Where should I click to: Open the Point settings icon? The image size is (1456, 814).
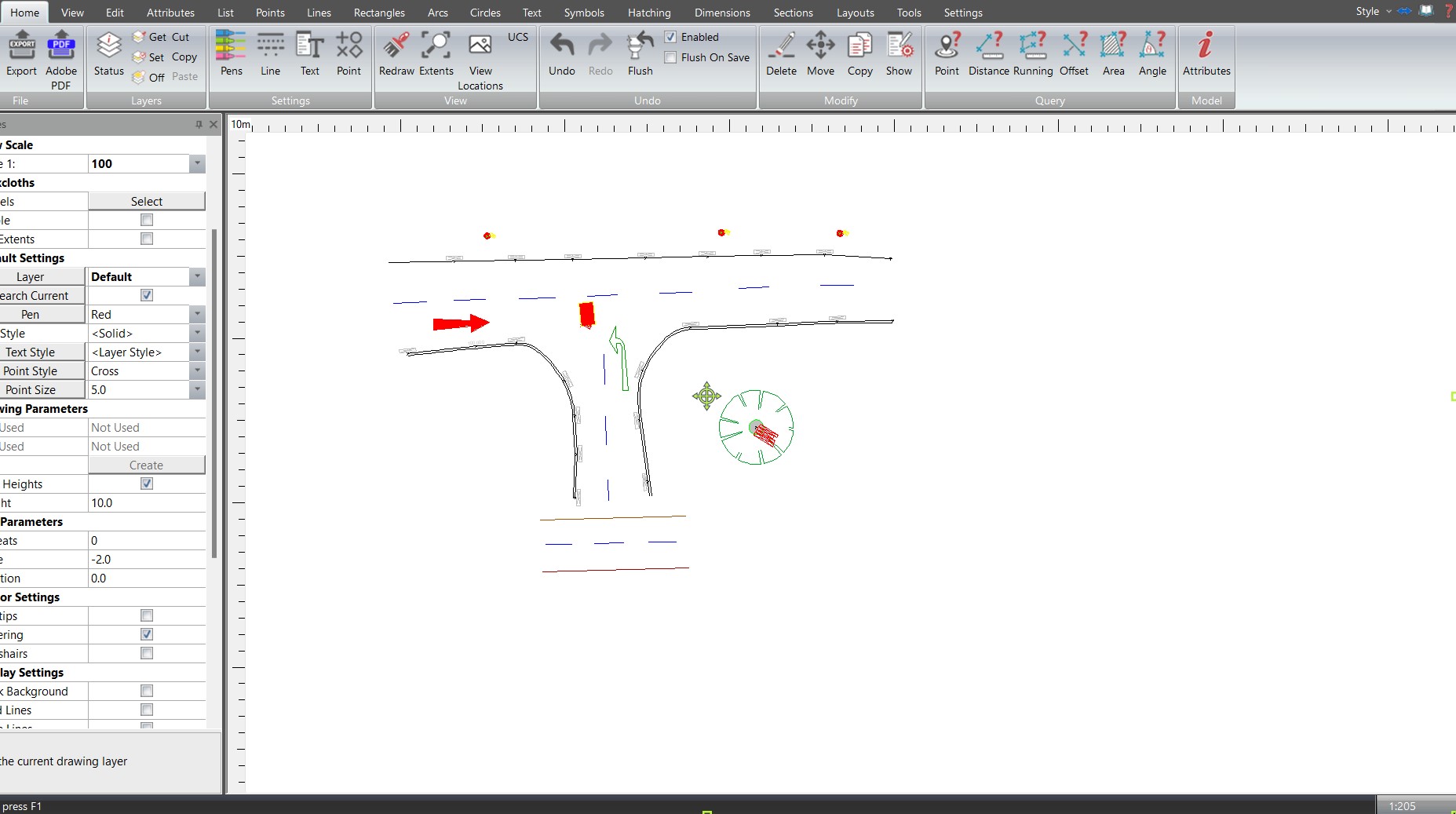[x=348, y=46]
